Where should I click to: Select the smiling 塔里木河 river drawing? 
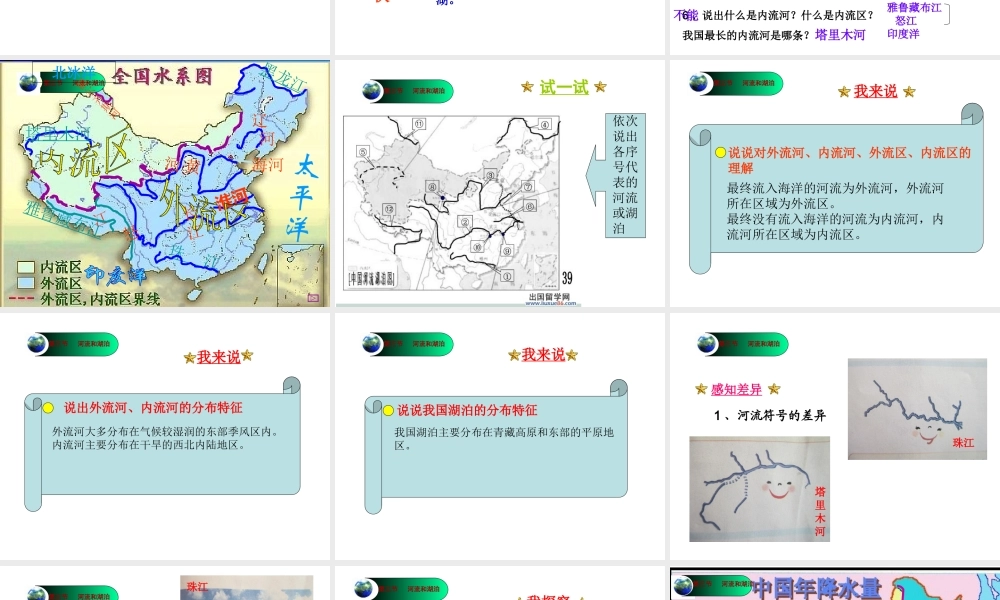[x=760, y=489]
